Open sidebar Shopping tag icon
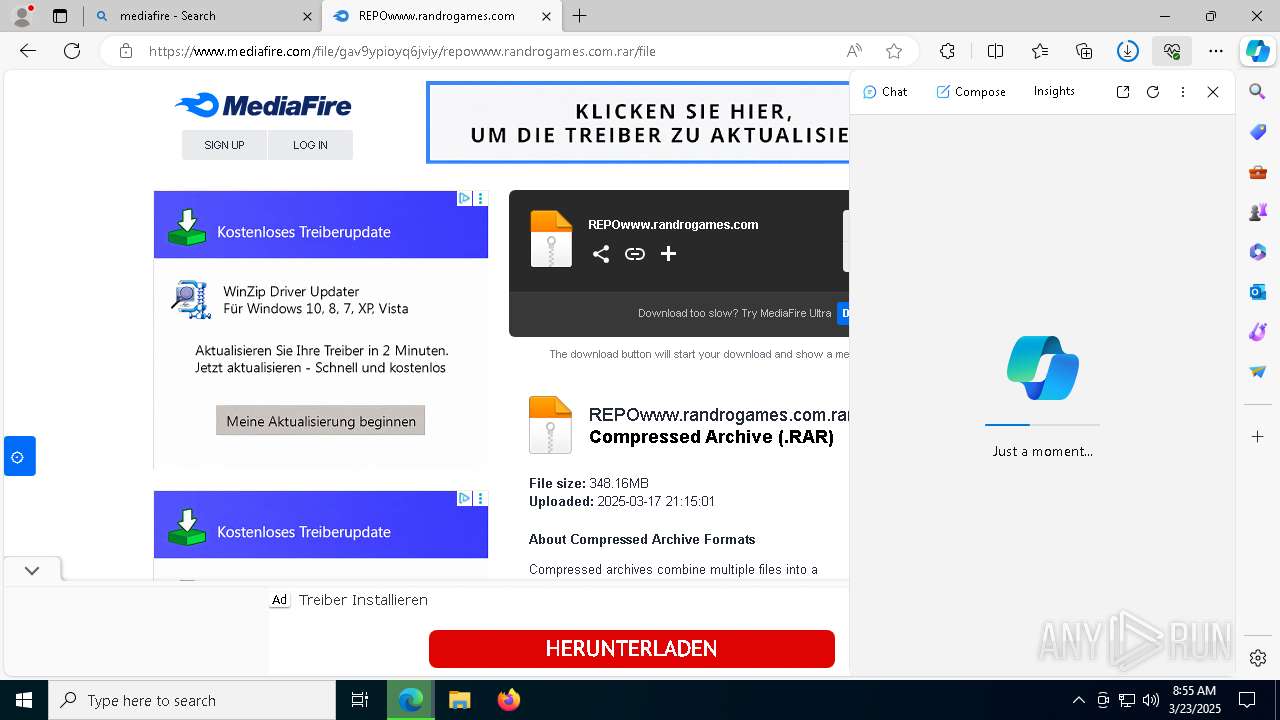 click(x=1258, y=132)
